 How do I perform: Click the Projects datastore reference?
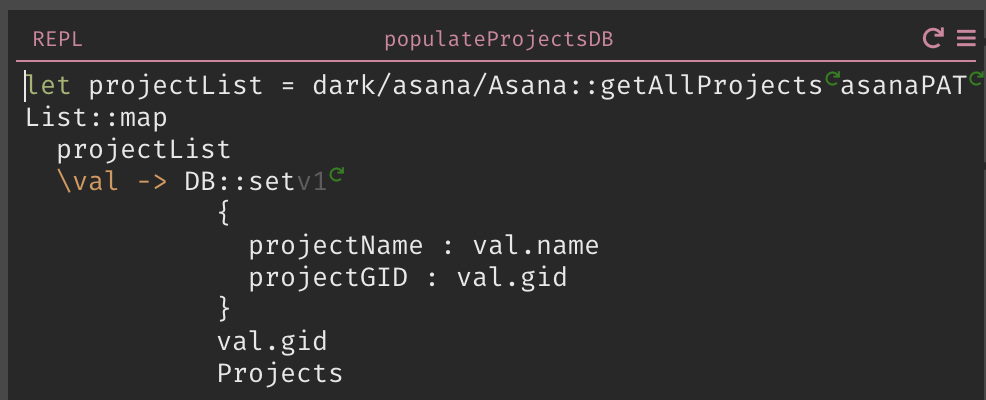(280, 374)
